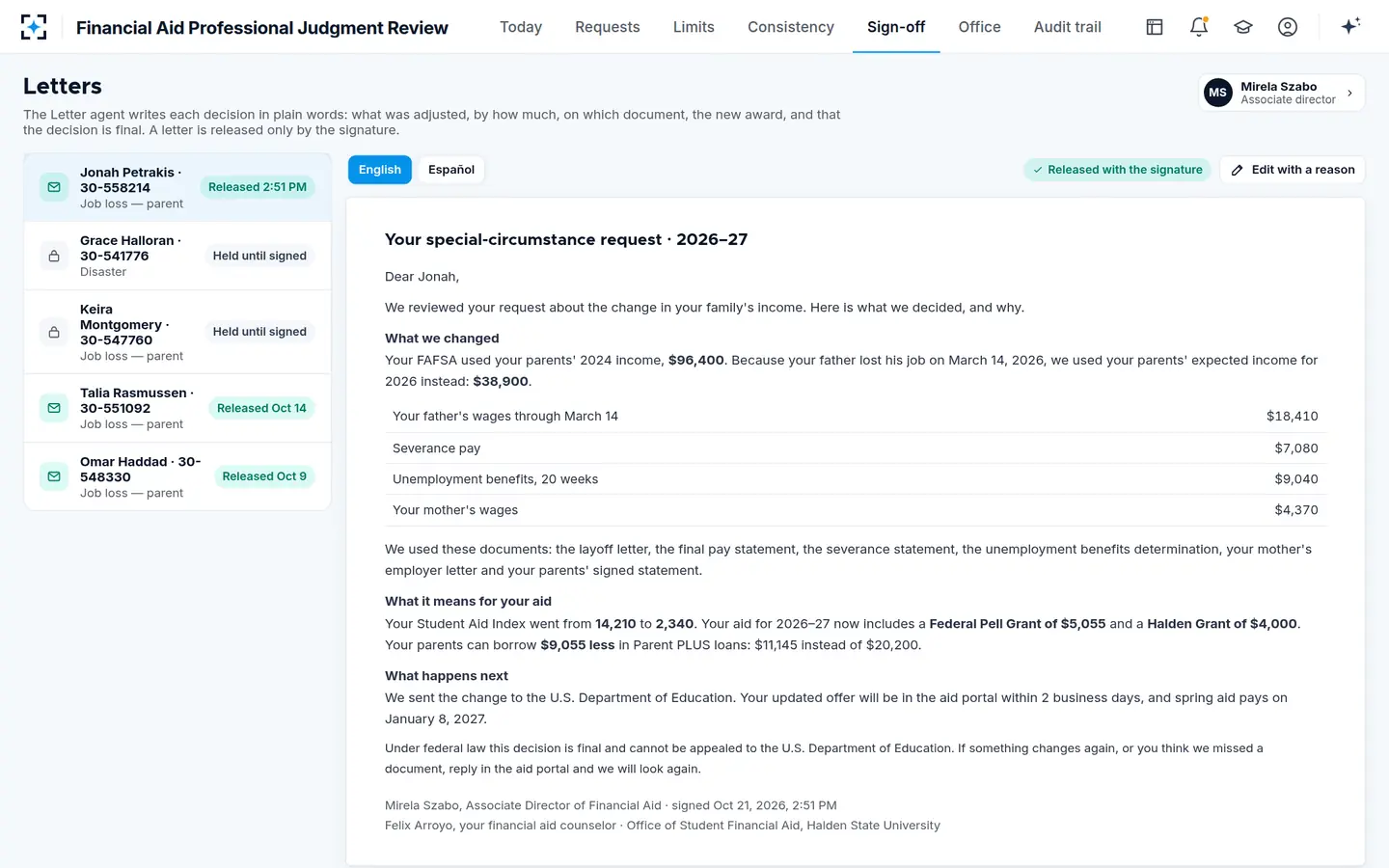Click the graduation cap icon
This screenshot has width=1389, height=868.
point(1243,27)
